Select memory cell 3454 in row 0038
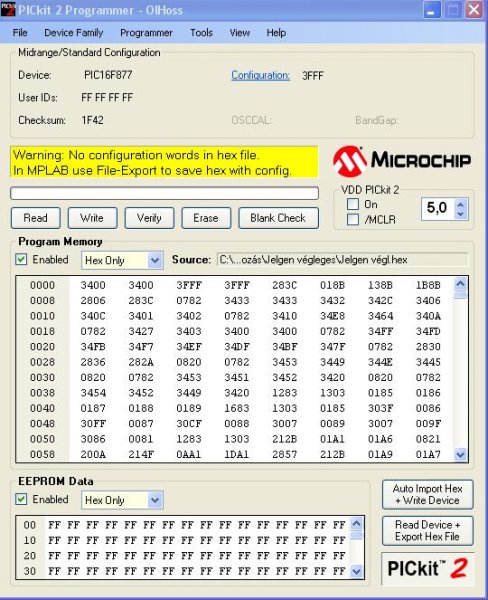Viewport: 488px width, 600px height. [x=93, y=393]
